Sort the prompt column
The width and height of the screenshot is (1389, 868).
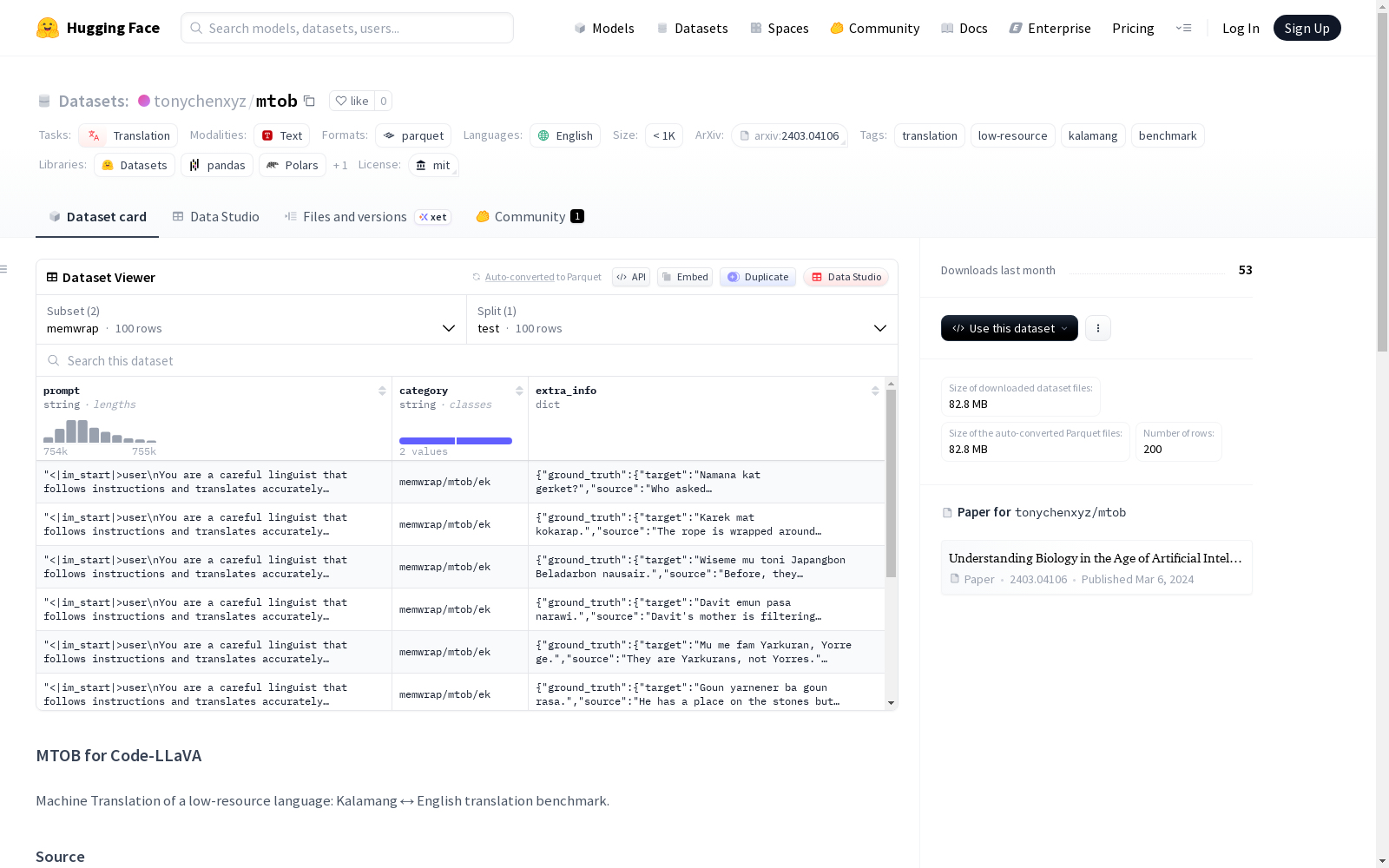click(382, 391)
